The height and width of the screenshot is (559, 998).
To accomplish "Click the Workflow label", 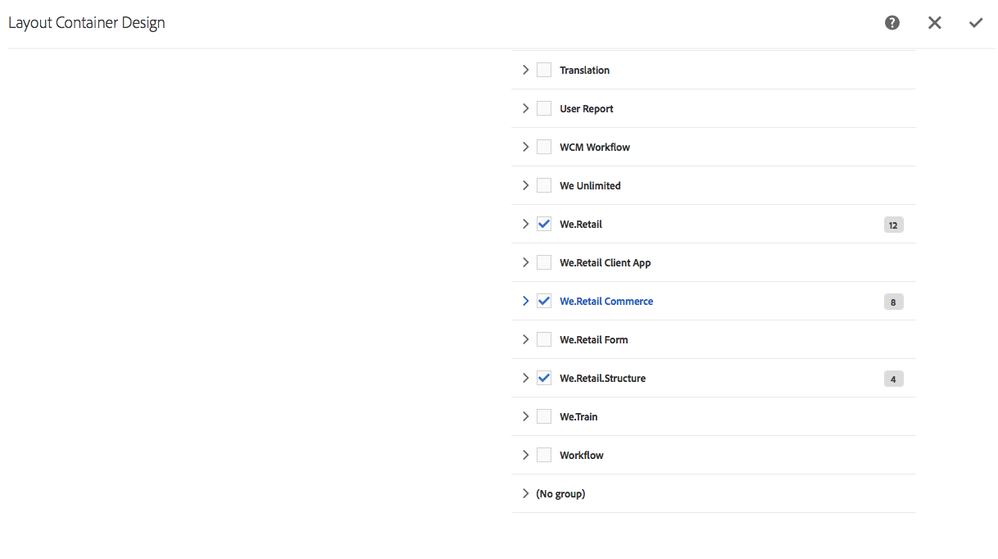I will click(x=582, y=455).
